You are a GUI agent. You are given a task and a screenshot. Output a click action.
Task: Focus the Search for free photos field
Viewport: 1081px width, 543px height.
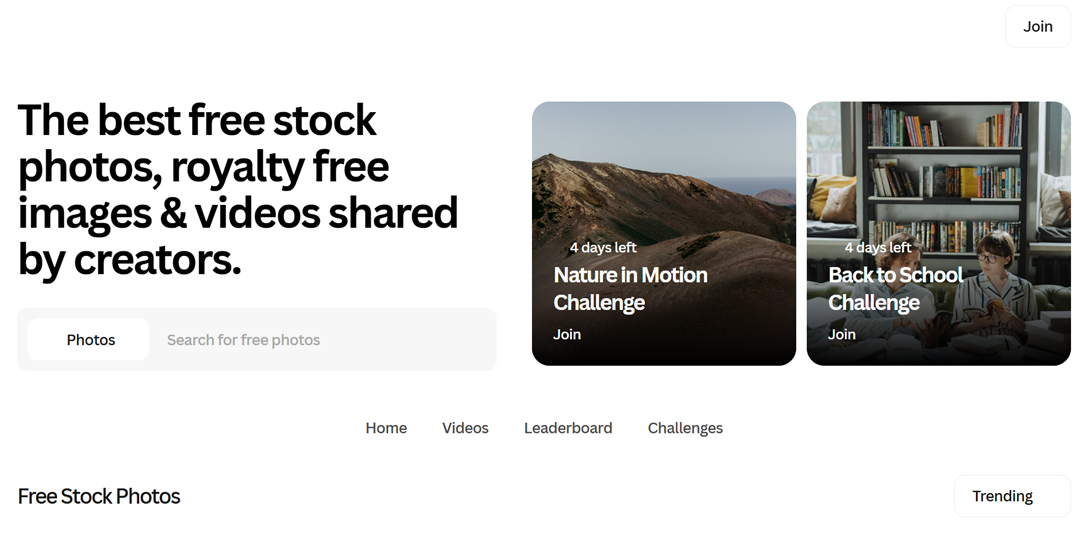[x=320, y=340]
